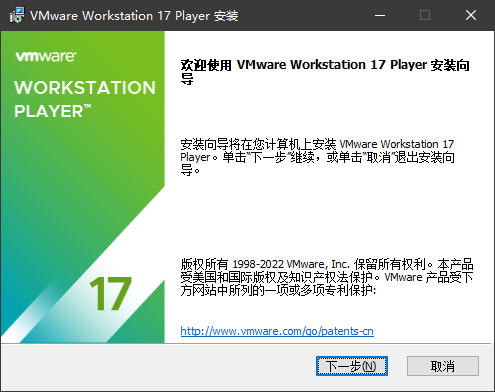The height and width of the screenshot is (392, 495).
Task: Minimize the VMware installer window
Action: pyautogui.click(x=380, y=15)
